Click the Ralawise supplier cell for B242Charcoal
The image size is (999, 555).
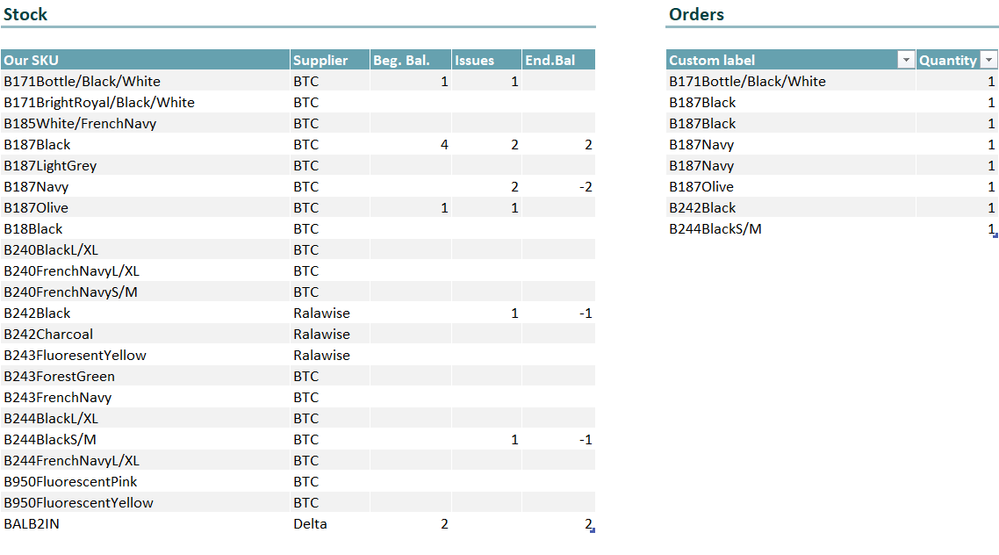[330, 334]
